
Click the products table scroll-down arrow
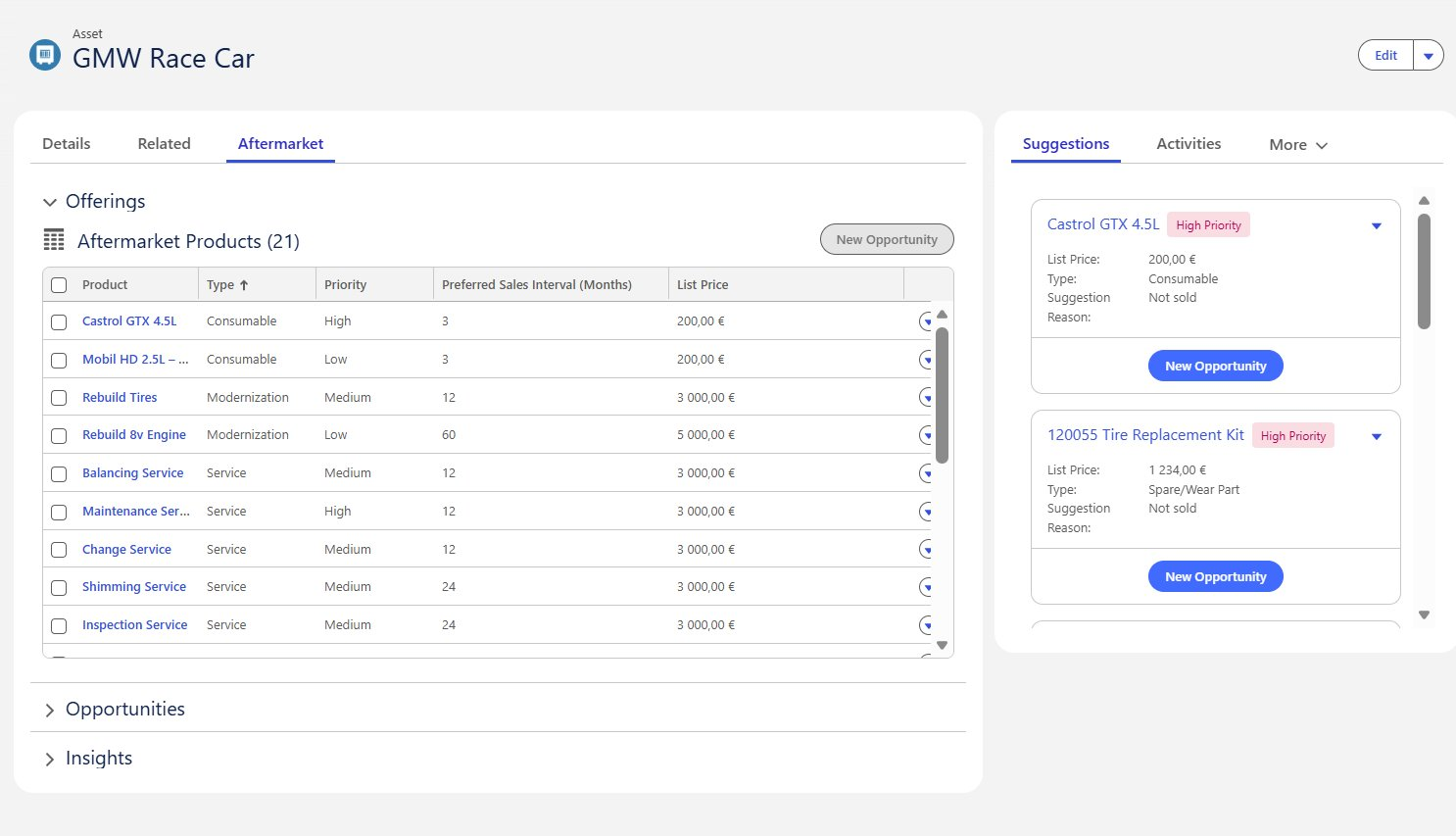point(943,645)
